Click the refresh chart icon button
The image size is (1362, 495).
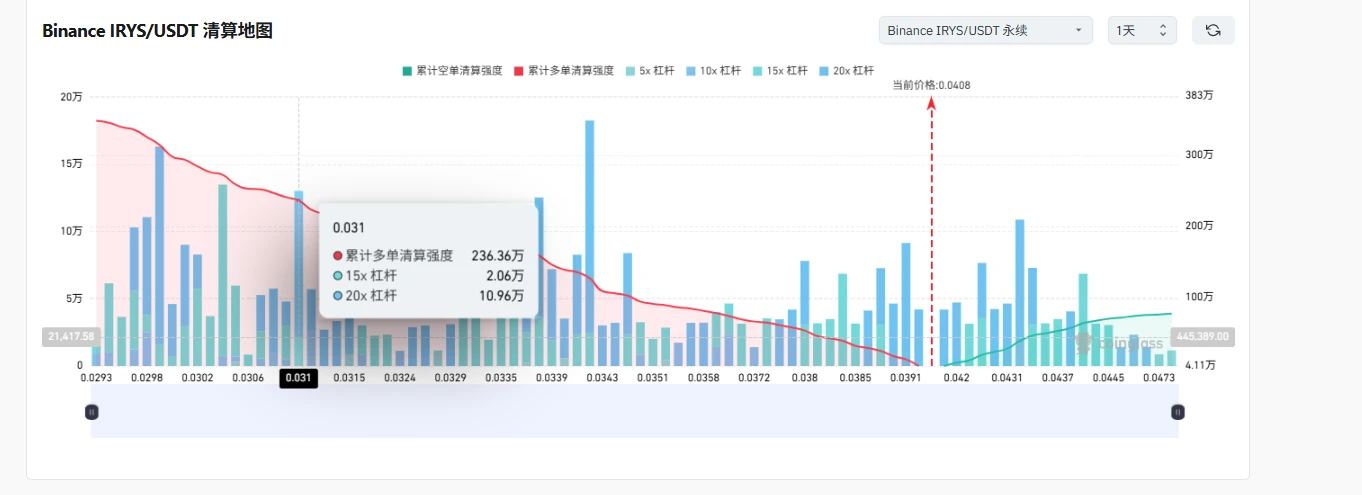pyautogui.click(x=1213, y=31)
